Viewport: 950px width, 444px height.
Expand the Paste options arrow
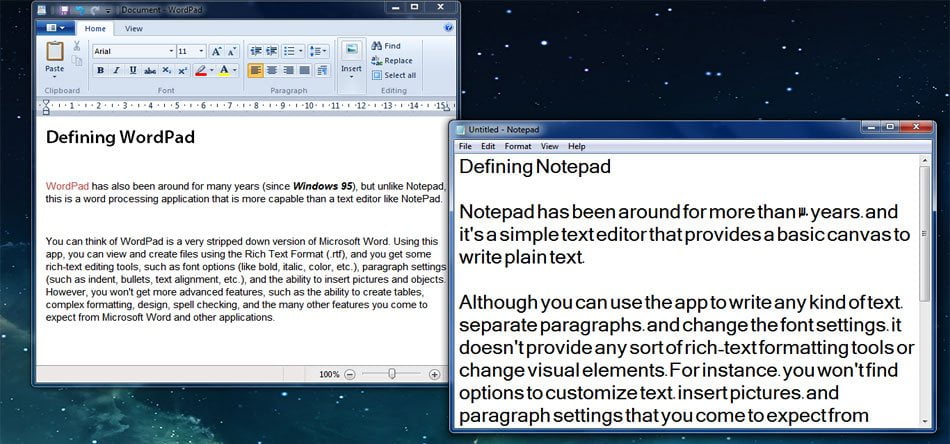point(55,76)
